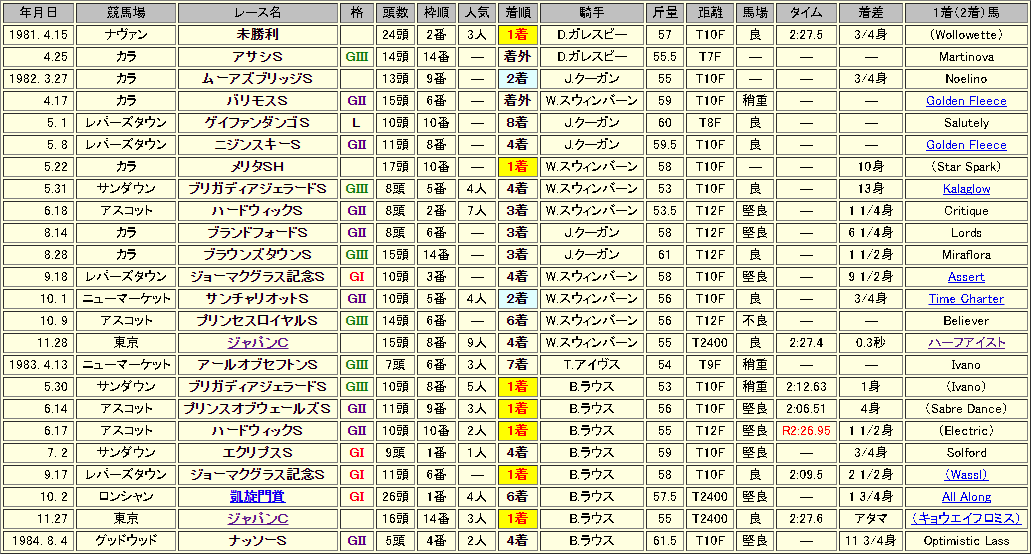The width and height of the screenshot is (1031, 554).
Task: Click the Kalaglow horse link
Action: (x=966, y=189)
